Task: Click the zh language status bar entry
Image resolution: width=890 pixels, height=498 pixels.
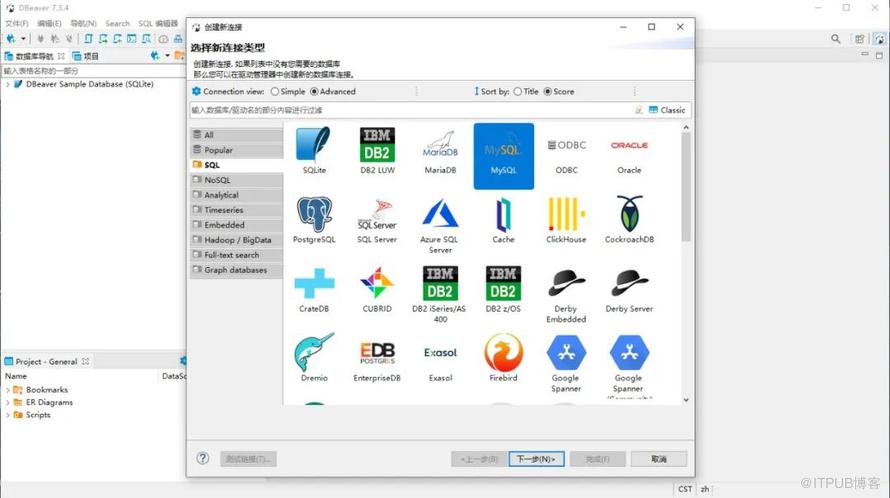Action: click(x=704, y=489)
